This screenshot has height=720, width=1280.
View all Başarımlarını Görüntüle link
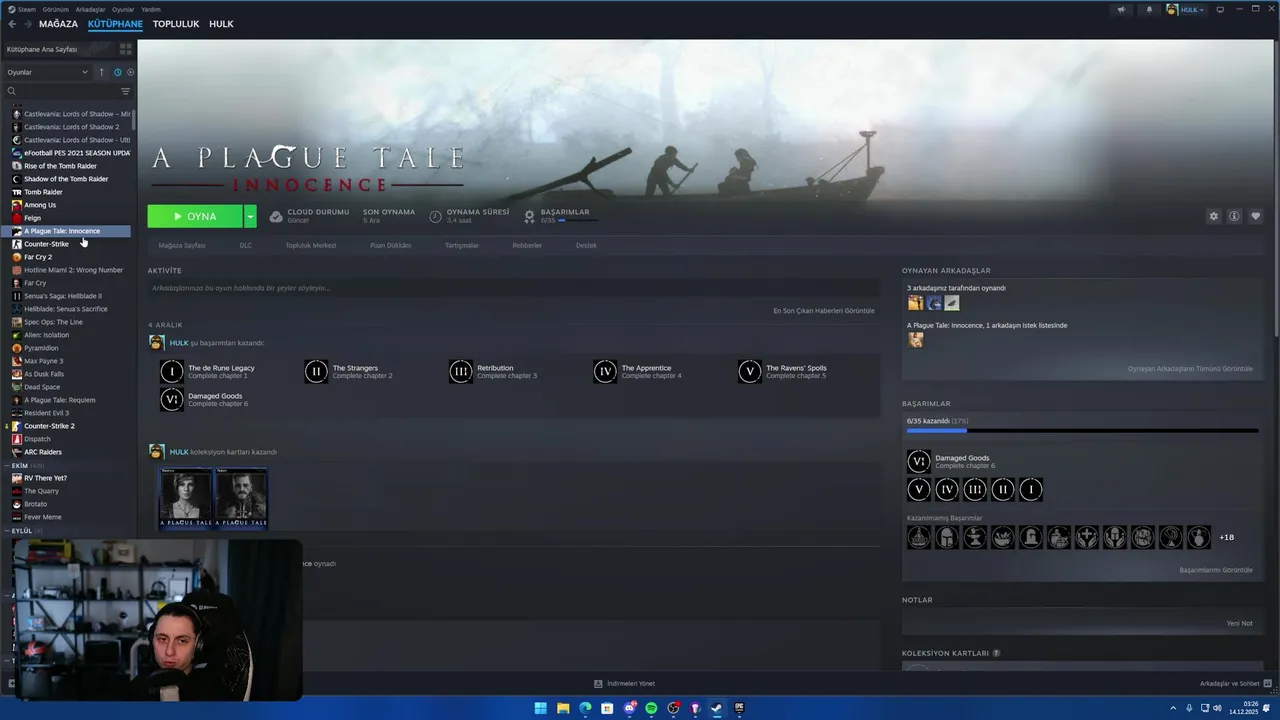point(1216,570)
